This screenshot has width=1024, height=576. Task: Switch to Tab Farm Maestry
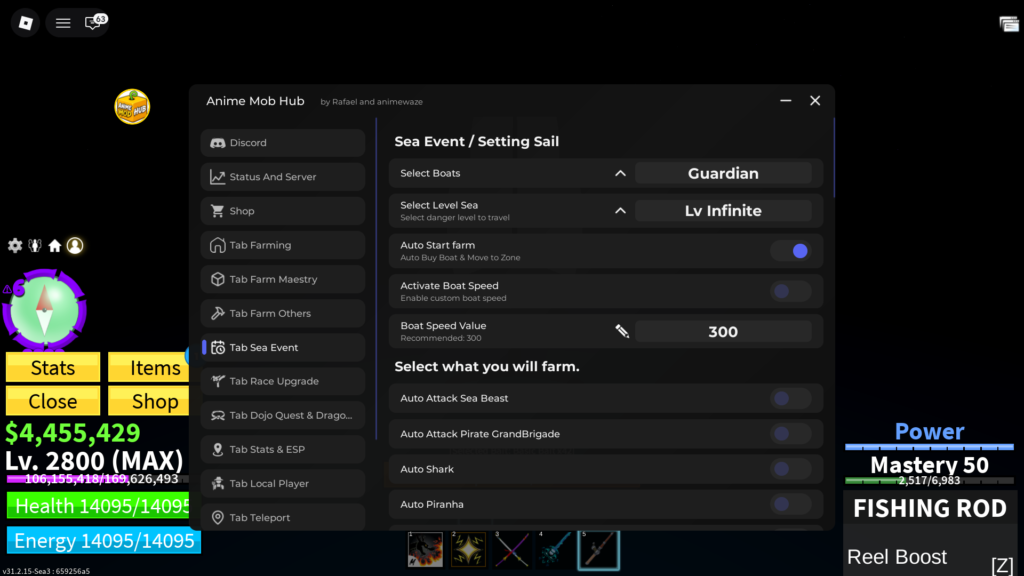click(x=283, y=279)
